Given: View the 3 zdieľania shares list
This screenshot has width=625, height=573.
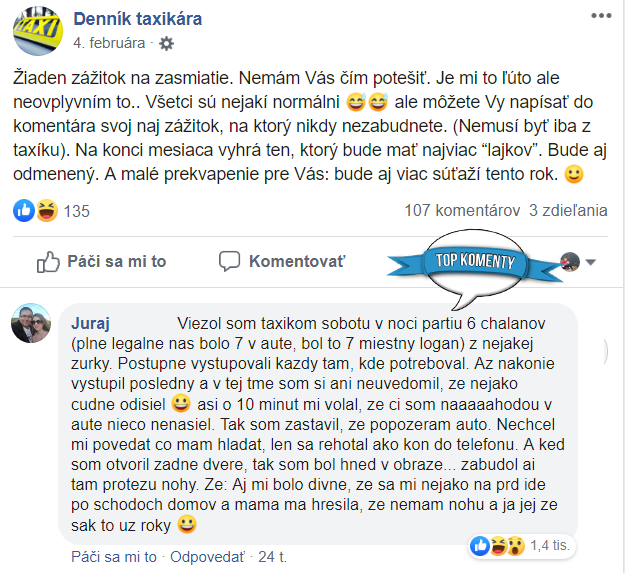Looking at the screenshot, I should click(x=568, y=210).
